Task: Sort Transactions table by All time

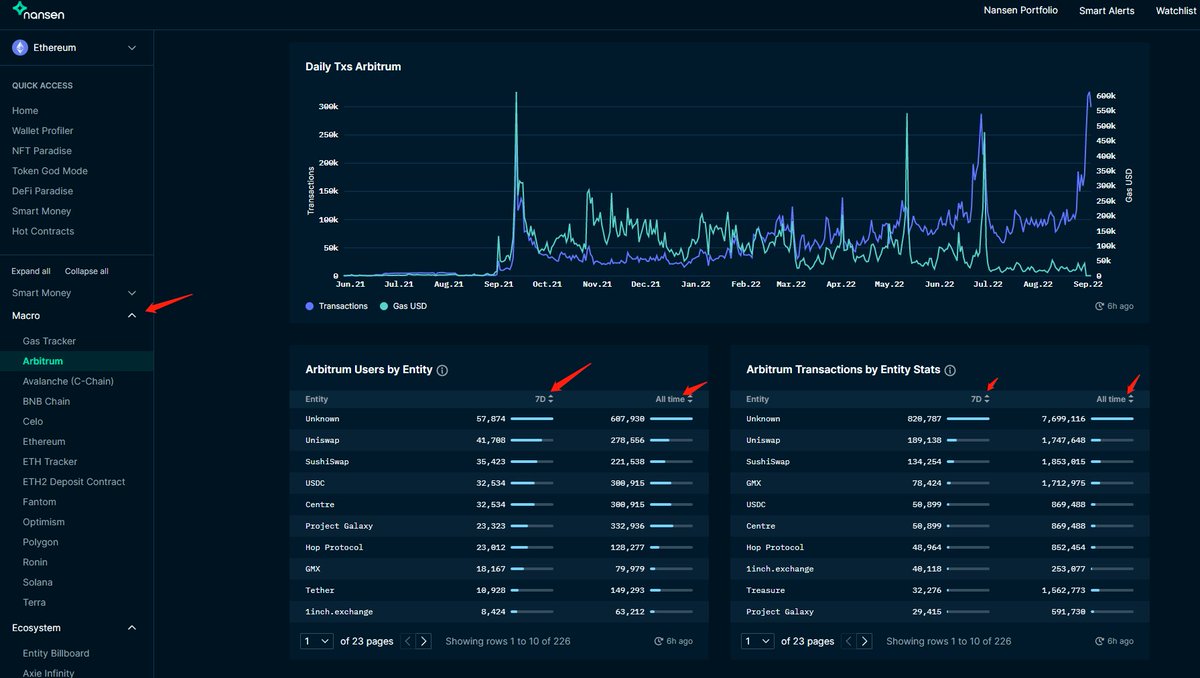Action: click(1115, 399)
